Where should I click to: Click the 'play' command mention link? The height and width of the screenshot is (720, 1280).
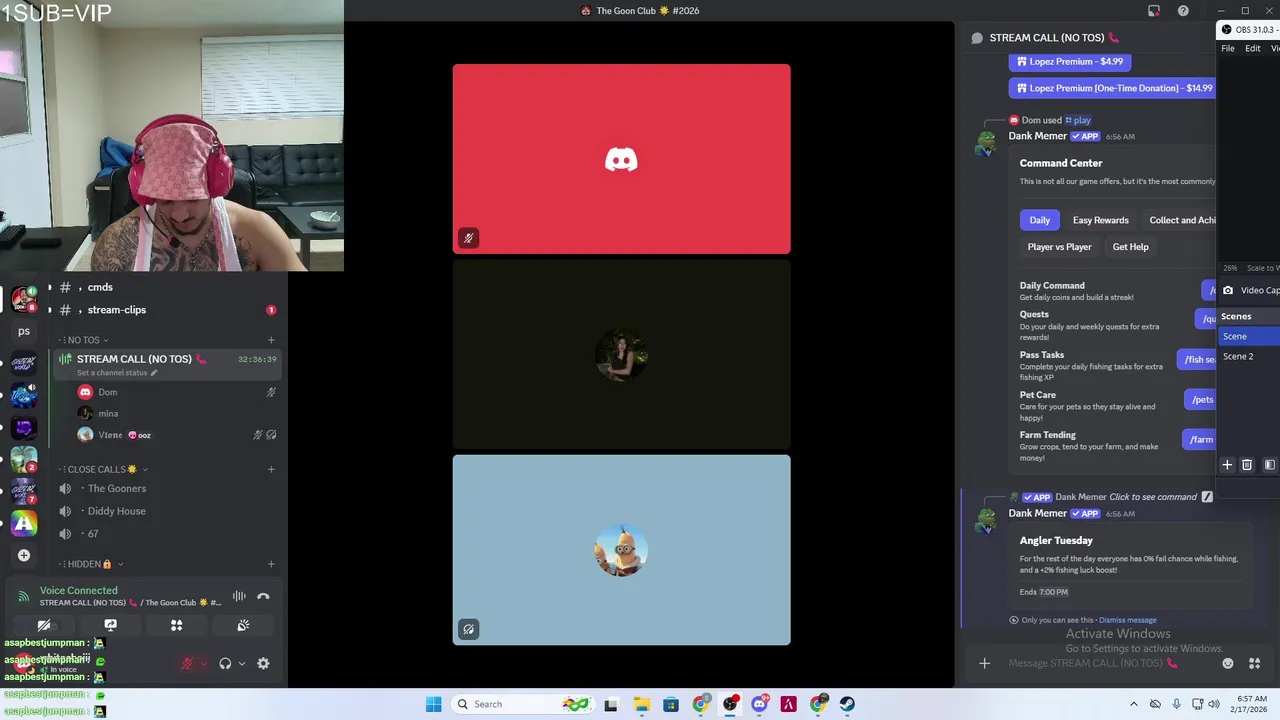click(1078, 120)
